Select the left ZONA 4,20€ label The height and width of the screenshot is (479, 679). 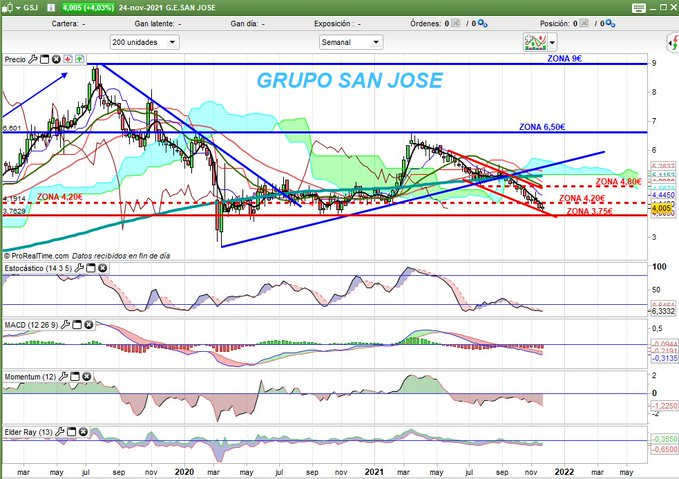pyautogui.click(x=60, y=197)
